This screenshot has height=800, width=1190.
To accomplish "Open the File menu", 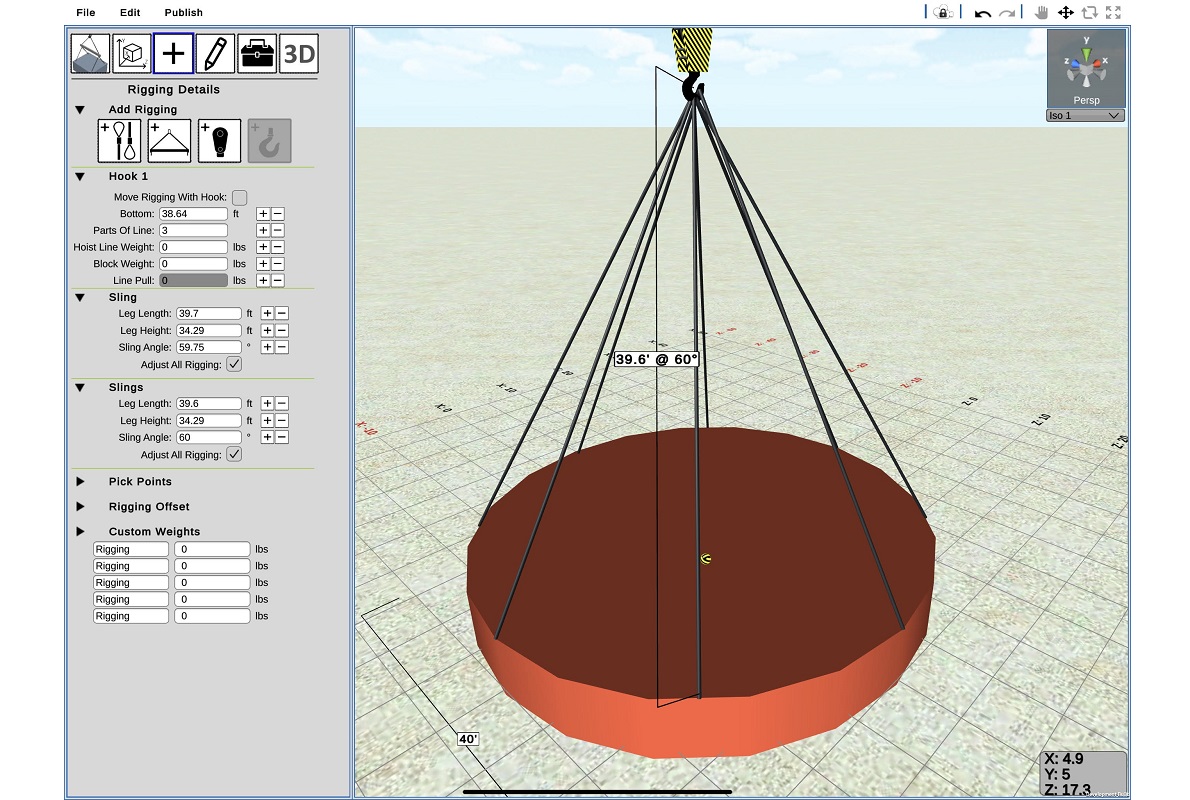I will coord(85,12).
